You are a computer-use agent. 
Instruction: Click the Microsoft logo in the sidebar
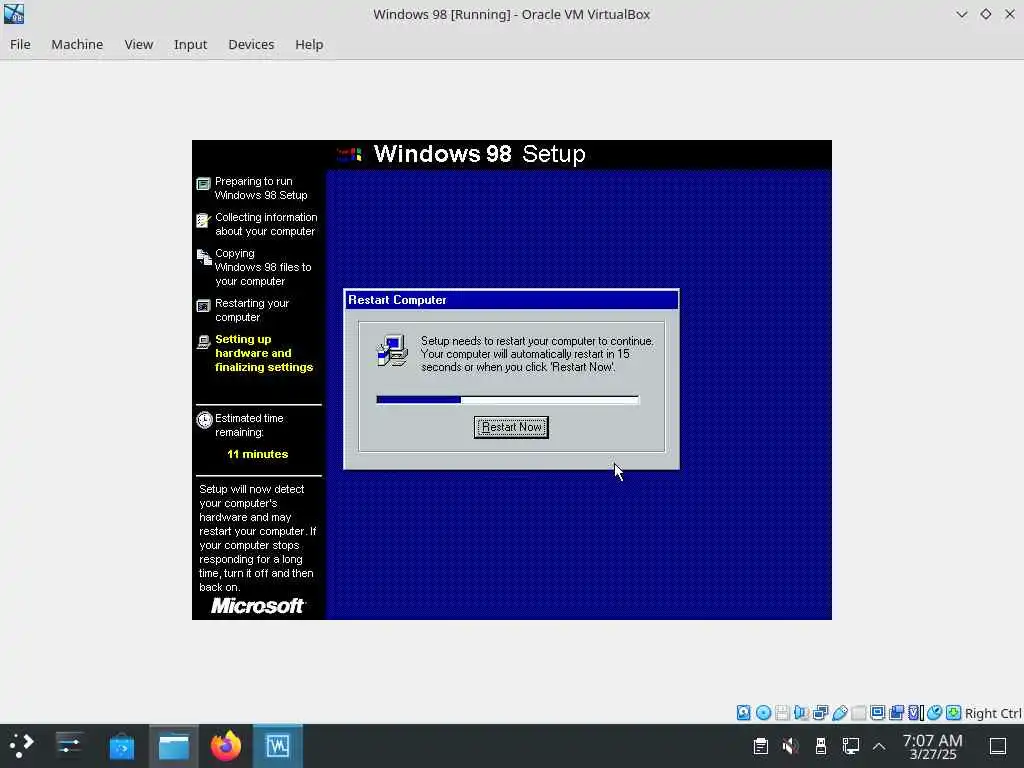click(257, 606)
